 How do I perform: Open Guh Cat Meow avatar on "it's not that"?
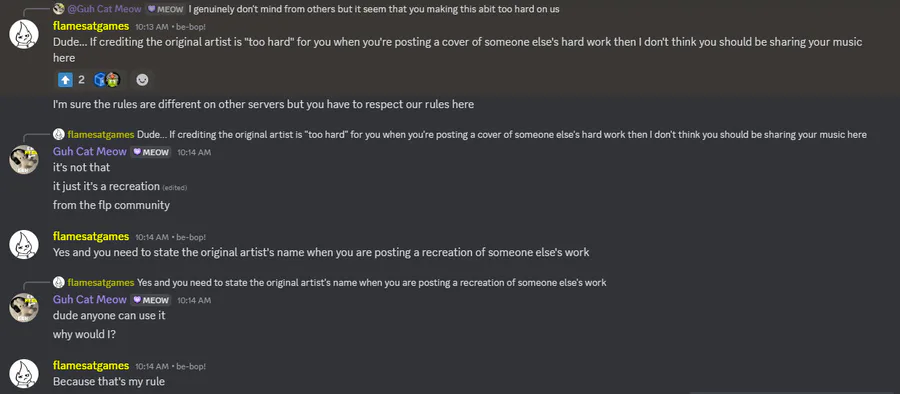(x=24, y=160)
